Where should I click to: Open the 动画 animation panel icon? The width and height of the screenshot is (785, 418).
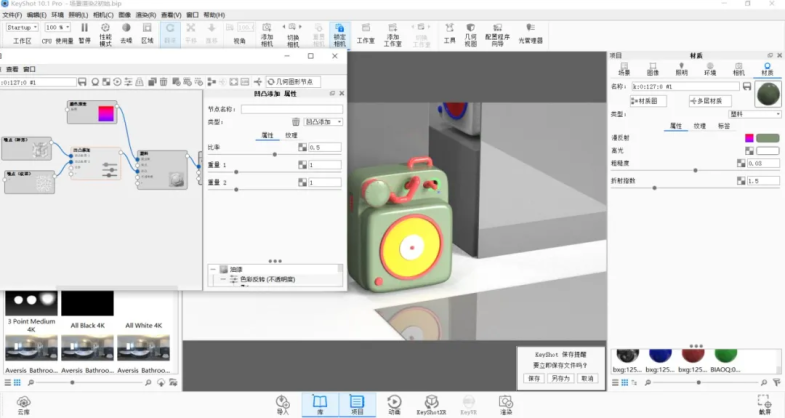tap(393, 402)
